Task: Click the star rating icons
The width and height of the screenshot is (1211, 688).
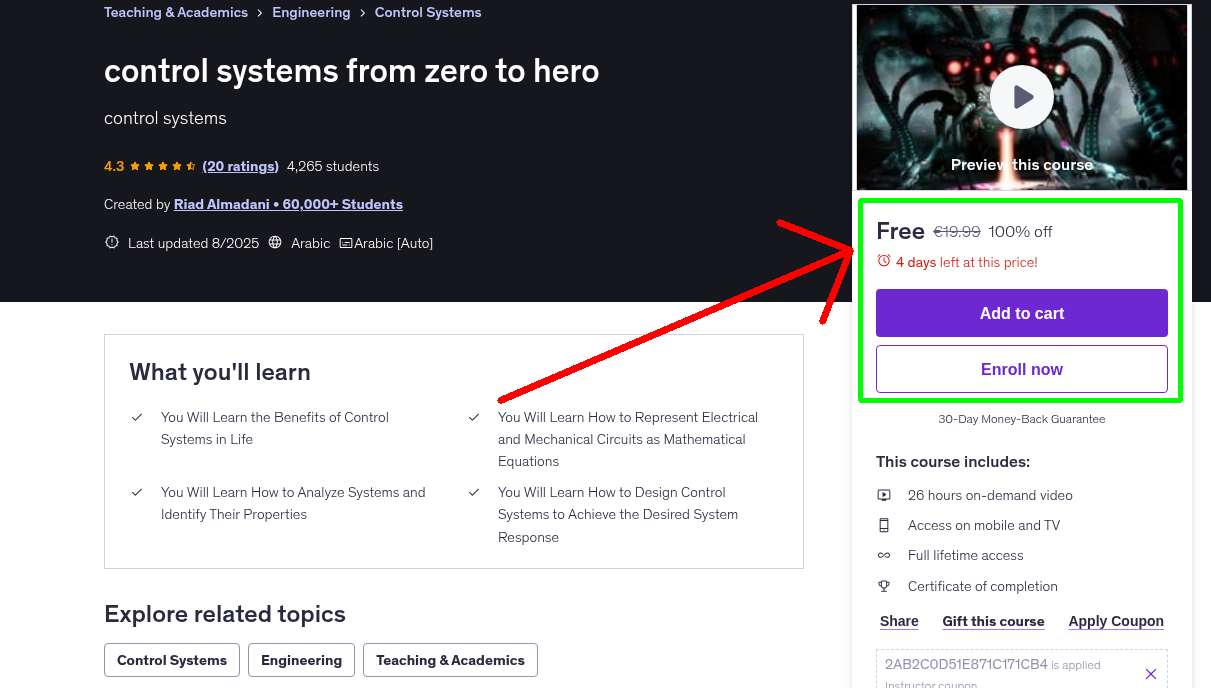Action: point(163,166)
